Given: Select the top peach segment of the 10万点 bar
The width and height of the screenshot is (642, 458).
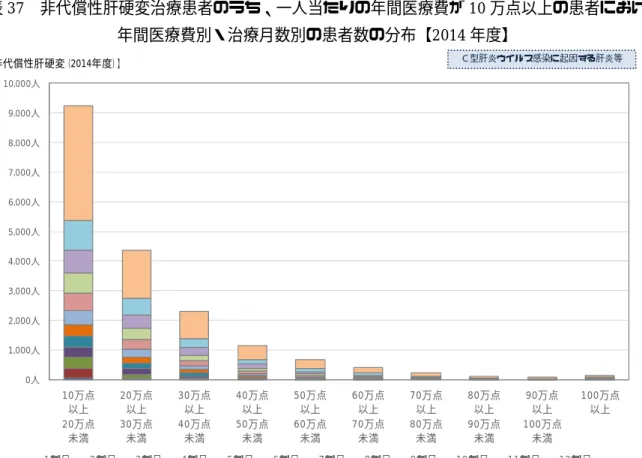Looking at the screenshot, I should (x=78, y=163).
